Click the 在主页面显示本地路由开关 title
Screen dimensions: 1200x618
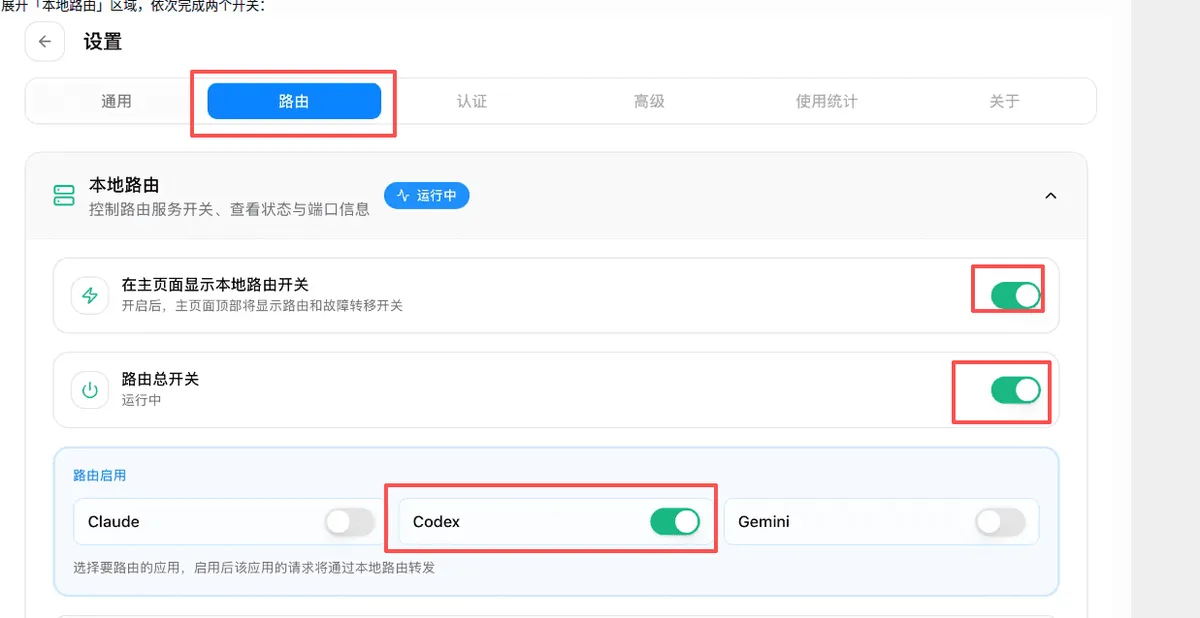tap(215, 285)
